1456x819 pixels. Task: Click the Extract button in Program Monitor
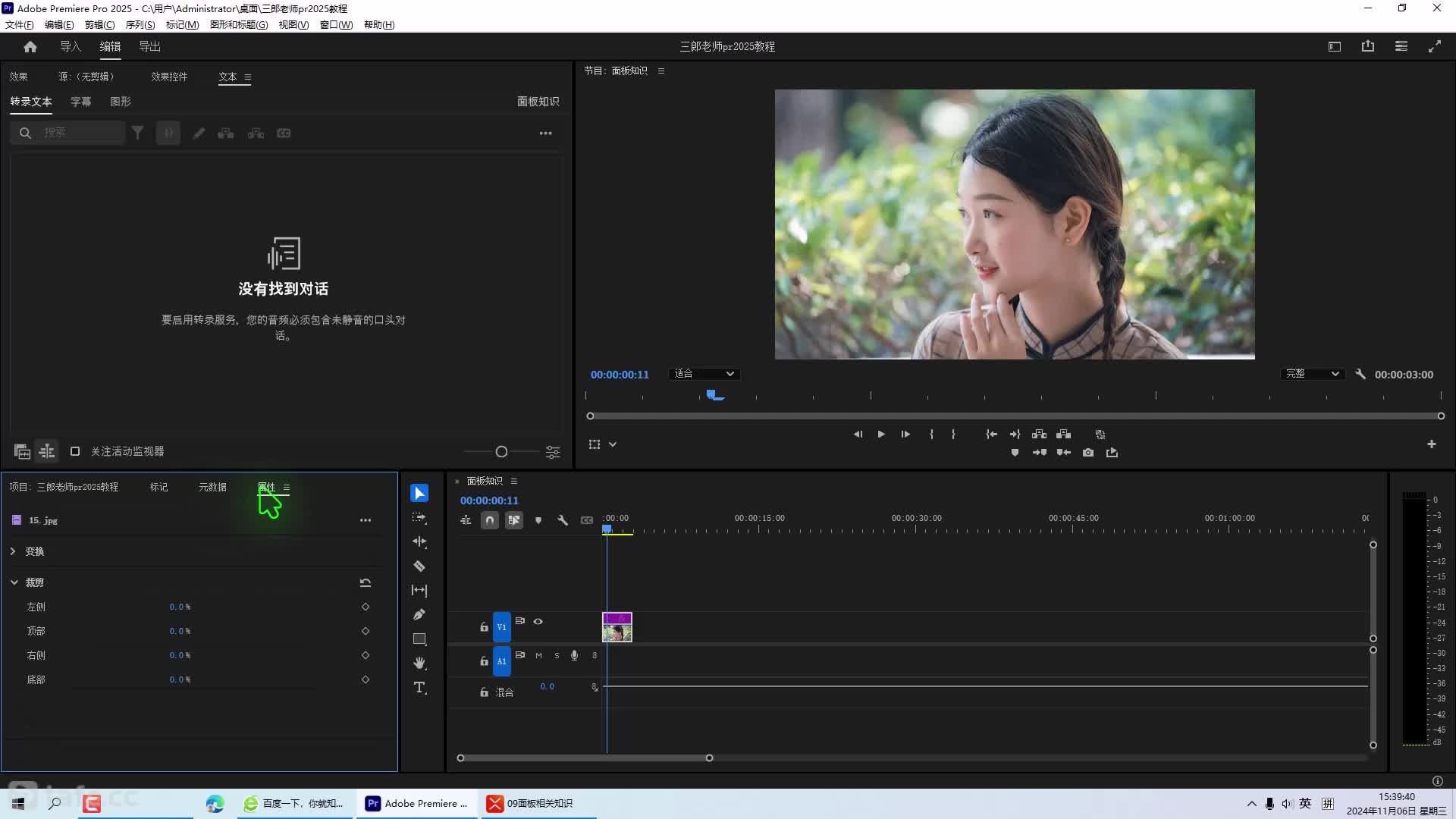(1064, 435)
